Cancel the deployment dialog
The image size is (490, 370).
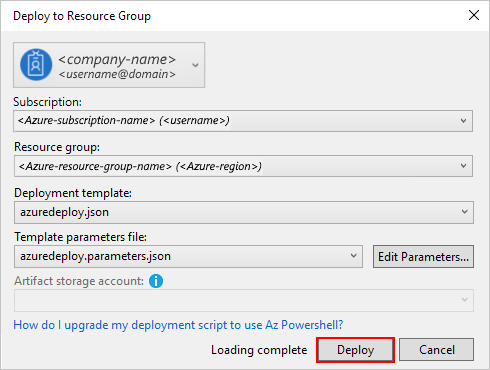pyautogui.click(x=436, y=350)
